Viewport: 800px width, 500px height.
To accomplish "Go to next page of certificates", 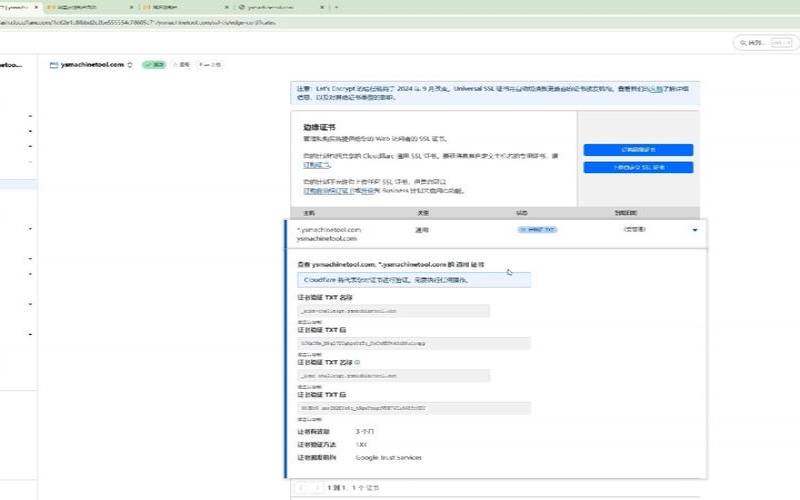I will 316,487.
